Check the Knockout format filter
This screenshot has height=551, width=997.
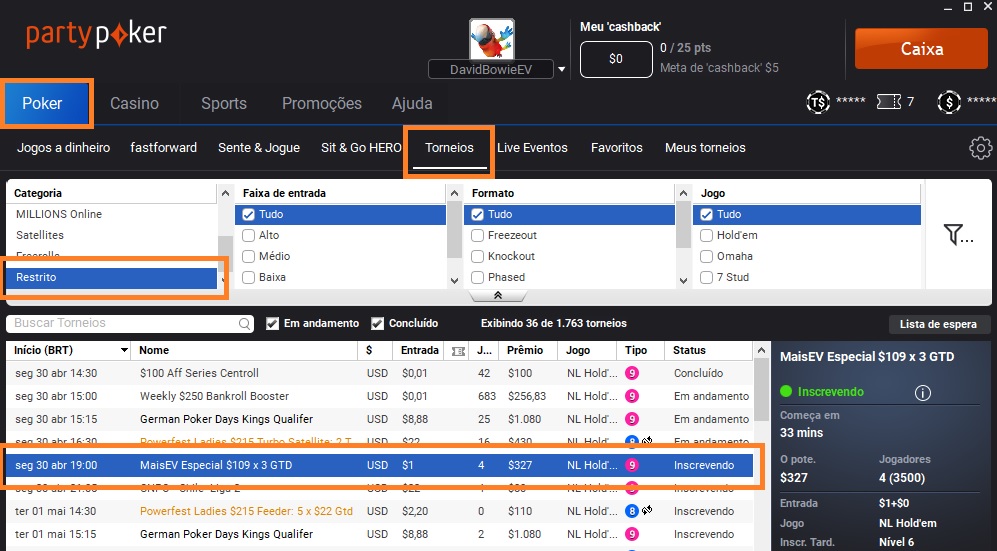pyautogui.click(x=478, y=257)
